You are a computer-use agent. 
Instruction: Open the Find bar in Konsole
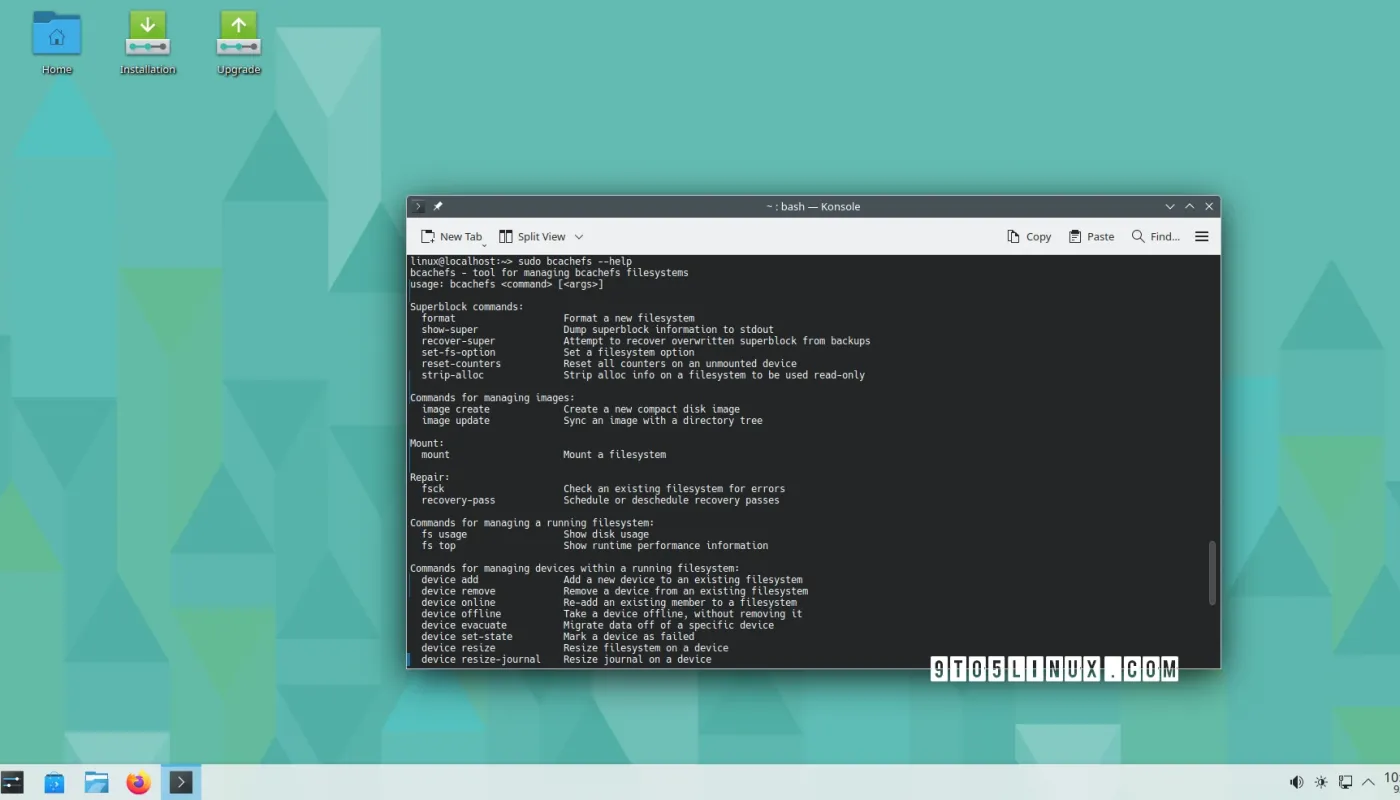click(1155, 236)
